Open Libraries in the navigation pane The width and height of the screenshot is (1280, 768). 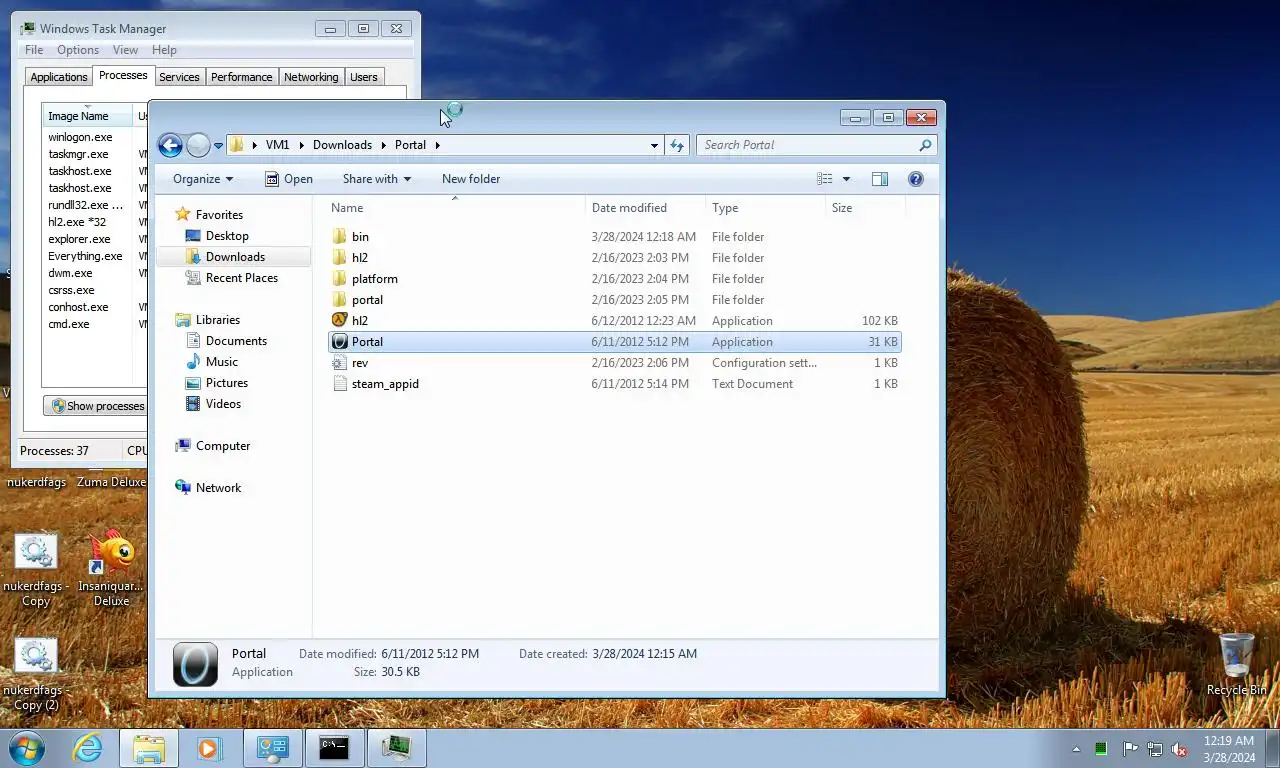218,320
